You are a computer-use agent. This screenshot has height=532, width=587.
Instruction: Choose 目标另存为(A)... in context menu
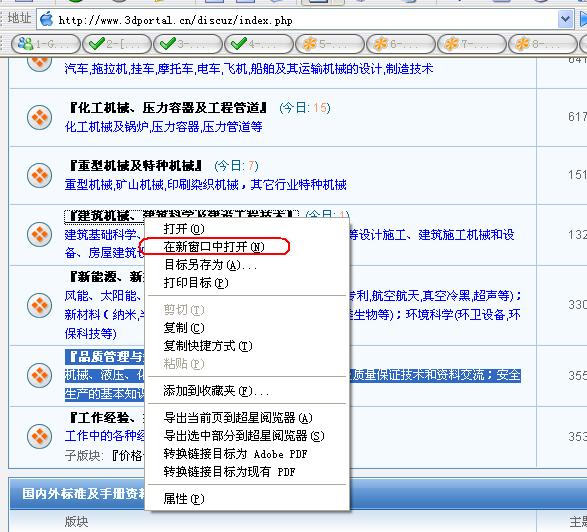[x=247, y=265]
